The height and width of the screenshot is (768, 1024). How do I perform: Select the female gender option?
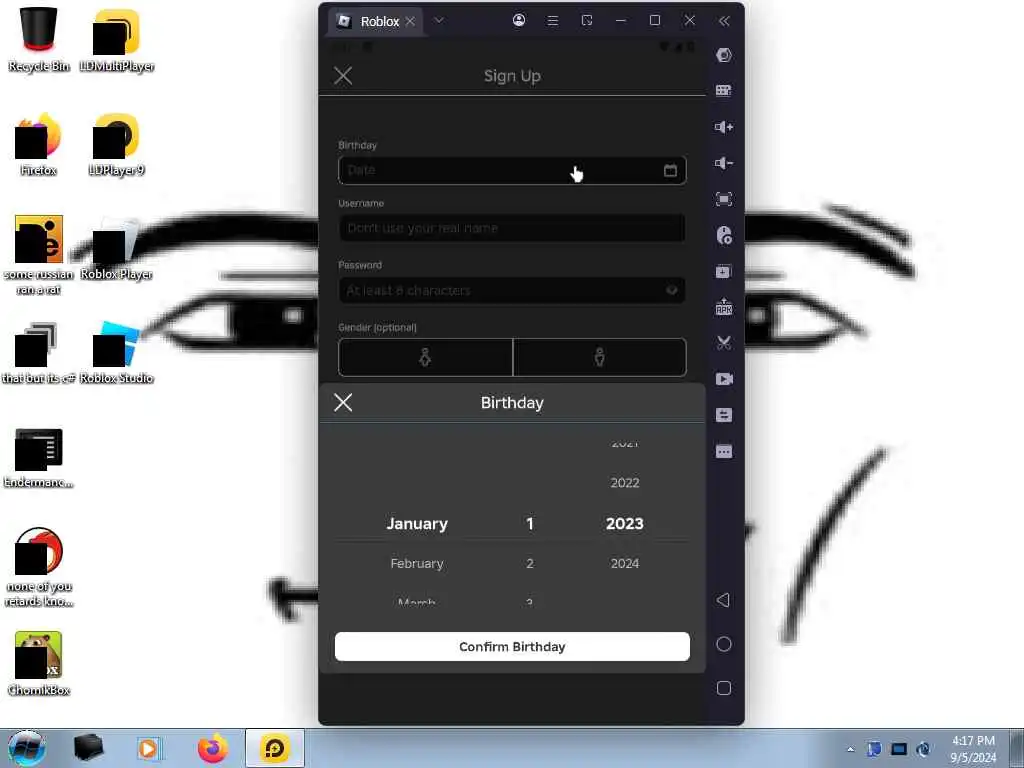pos(425,357)
